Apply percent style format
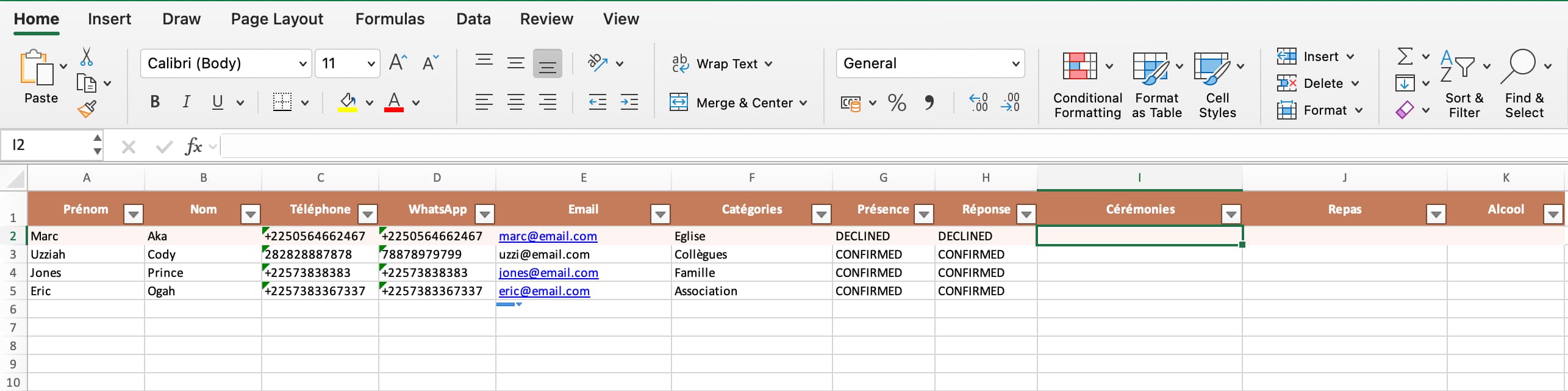This screenshot has width=1568, height=391. pos(897,102)
